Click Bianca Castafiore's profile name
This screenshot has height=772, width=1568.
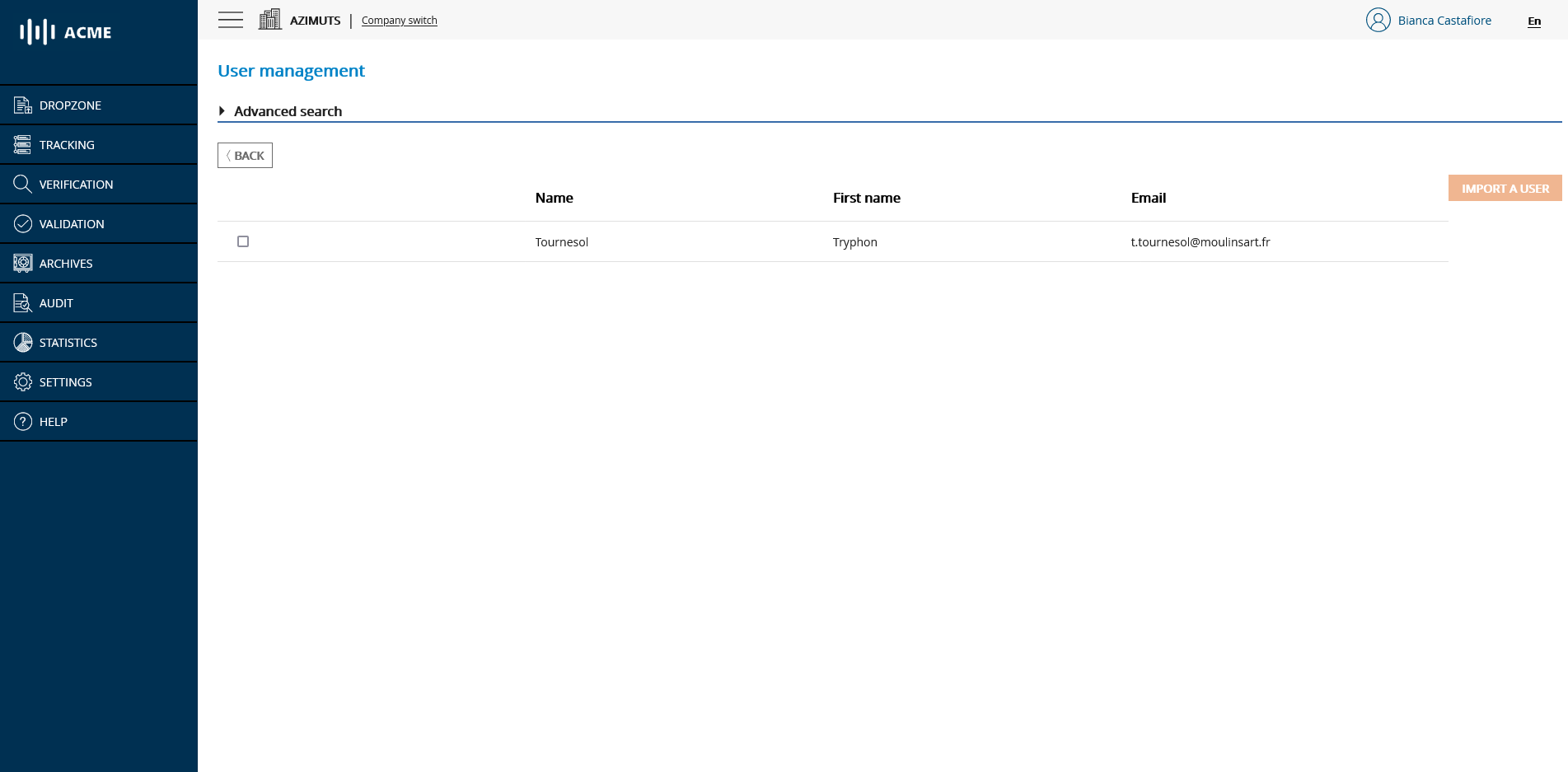1444,20
